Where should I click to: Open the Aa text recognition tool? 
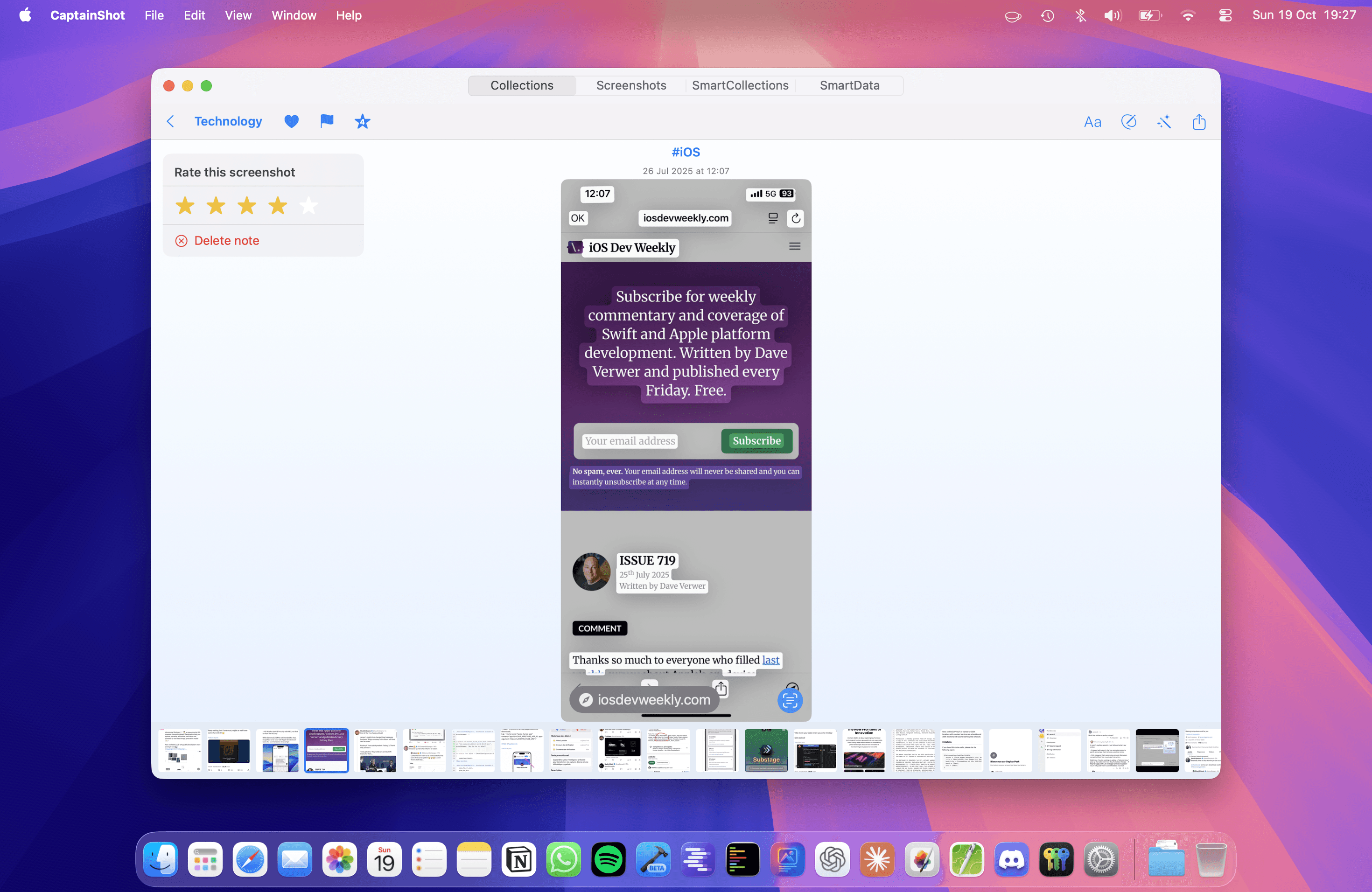pos(1092,122)
